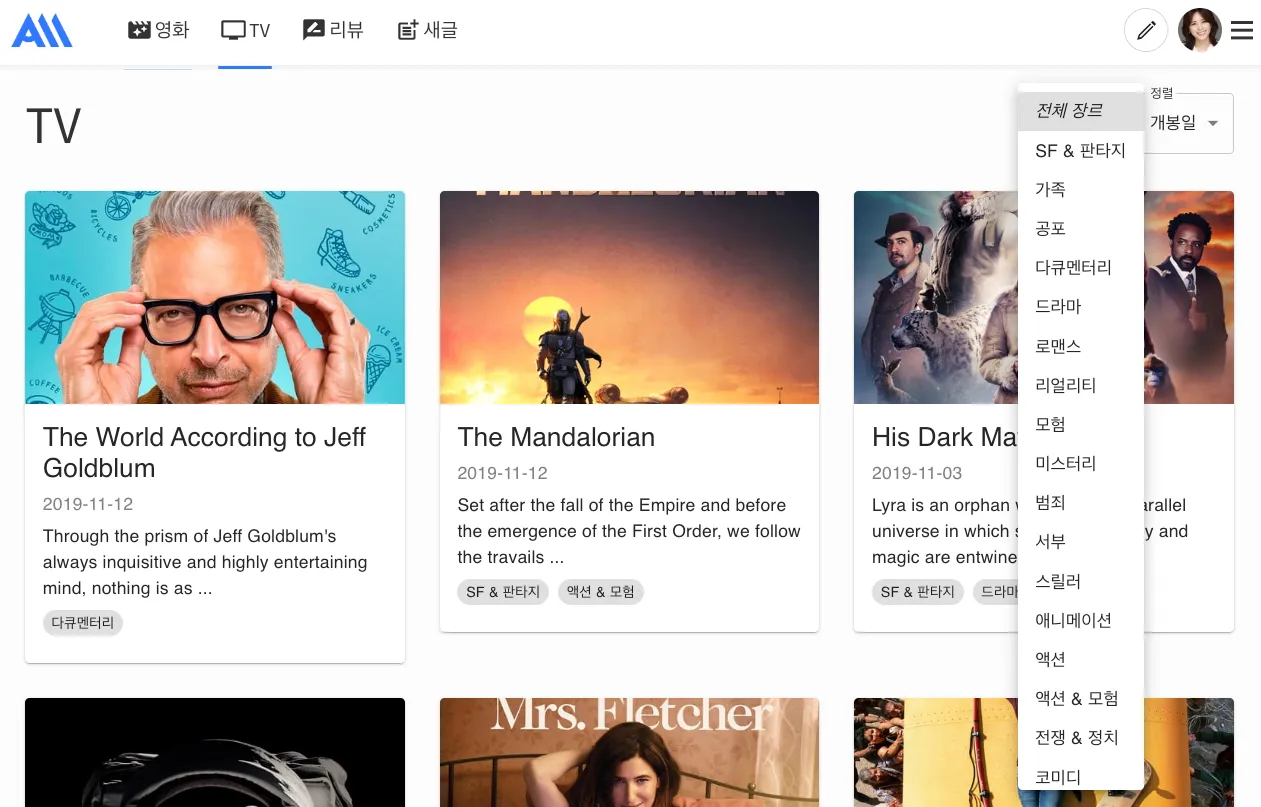Click SF & 판타지 chip on Mandalorian card

pos(503,592)
